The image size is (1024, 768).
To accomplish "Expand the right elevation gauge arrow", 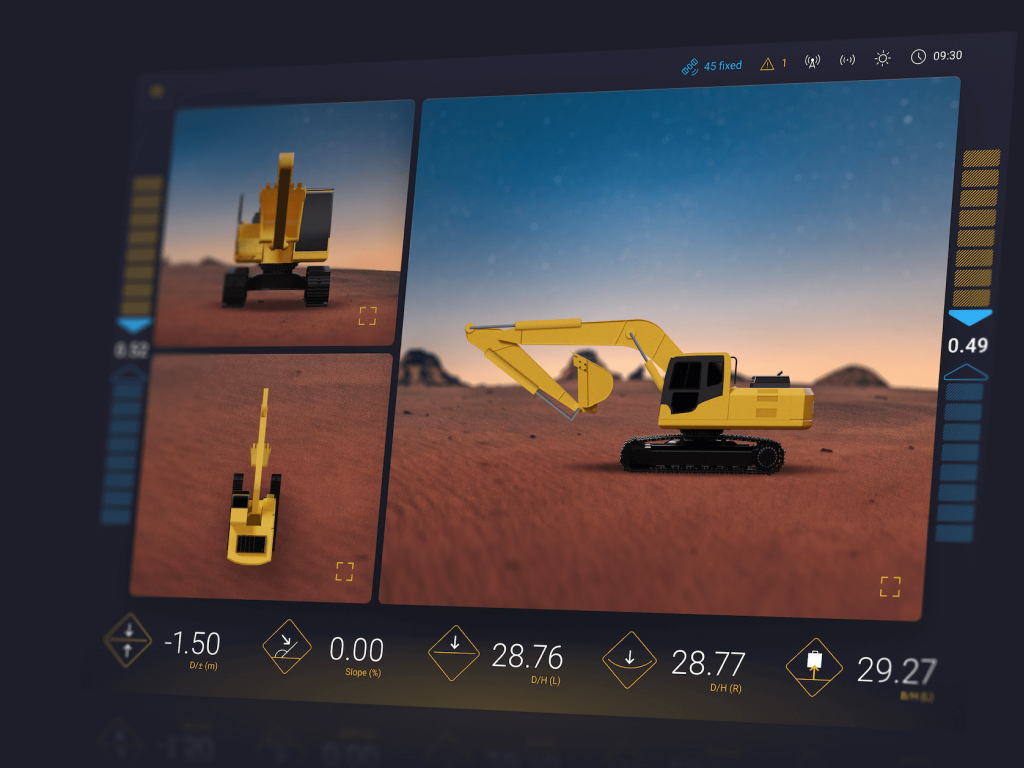I will [x=966, y=374].
